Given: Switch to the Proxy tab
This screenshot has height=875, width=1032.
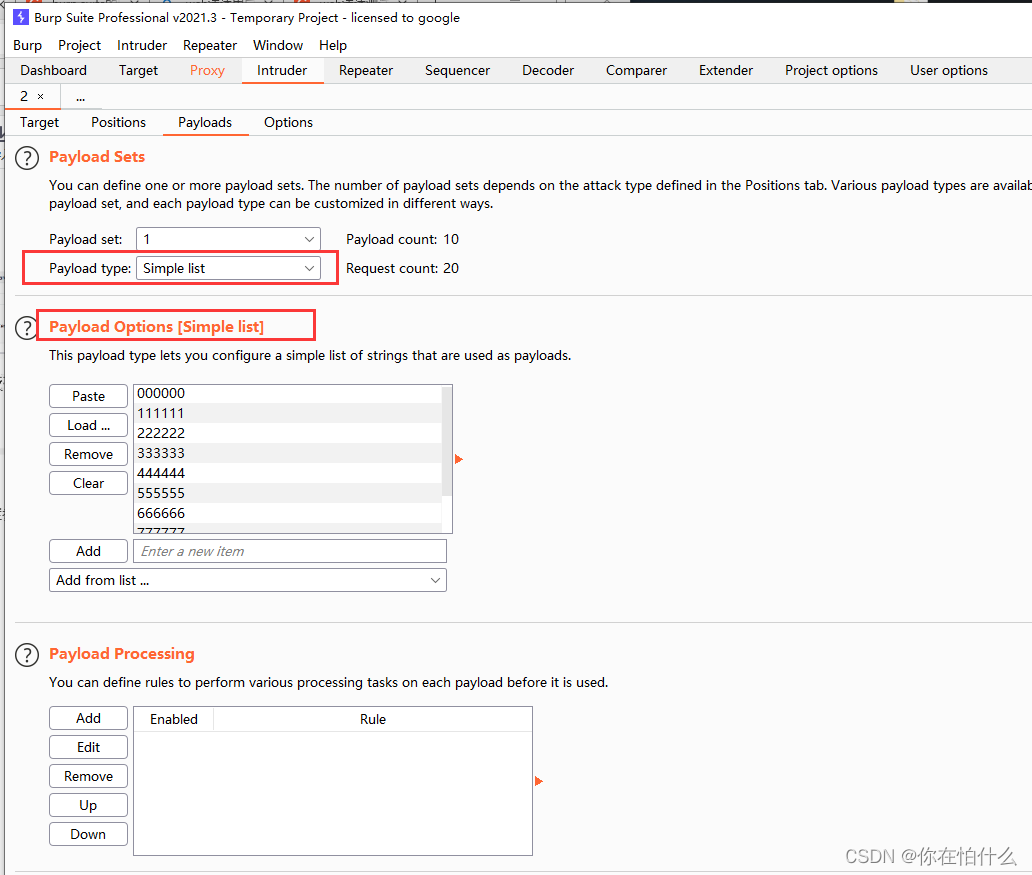Looking at the screenshot, I should click(207, 70).
